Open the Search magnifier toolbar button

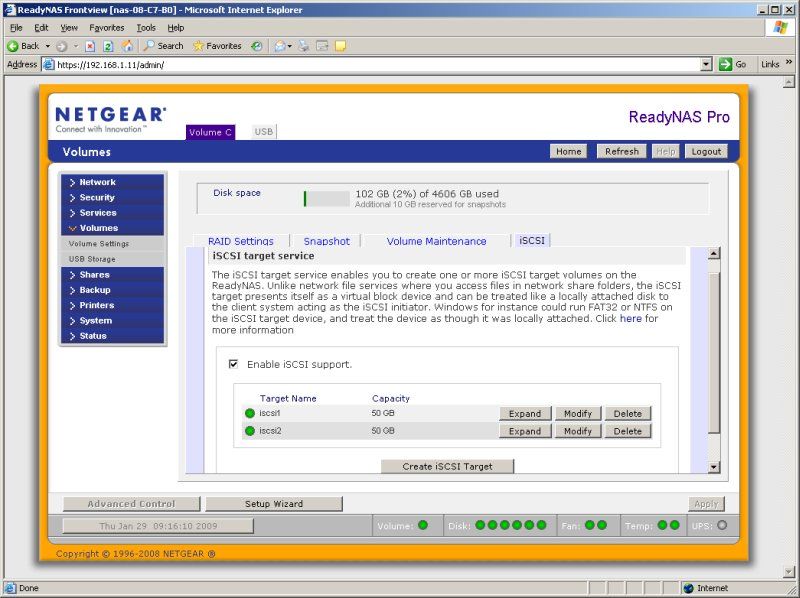163,46
